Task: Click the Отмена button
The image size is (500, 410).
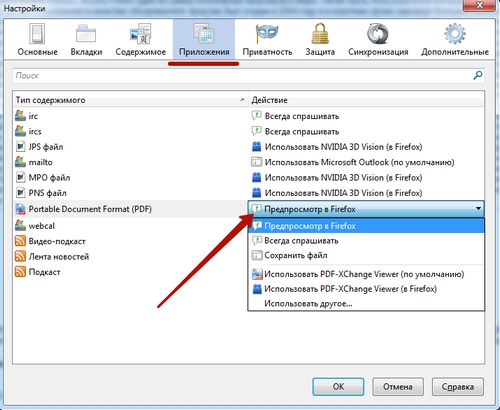Action: coord(398,387)
